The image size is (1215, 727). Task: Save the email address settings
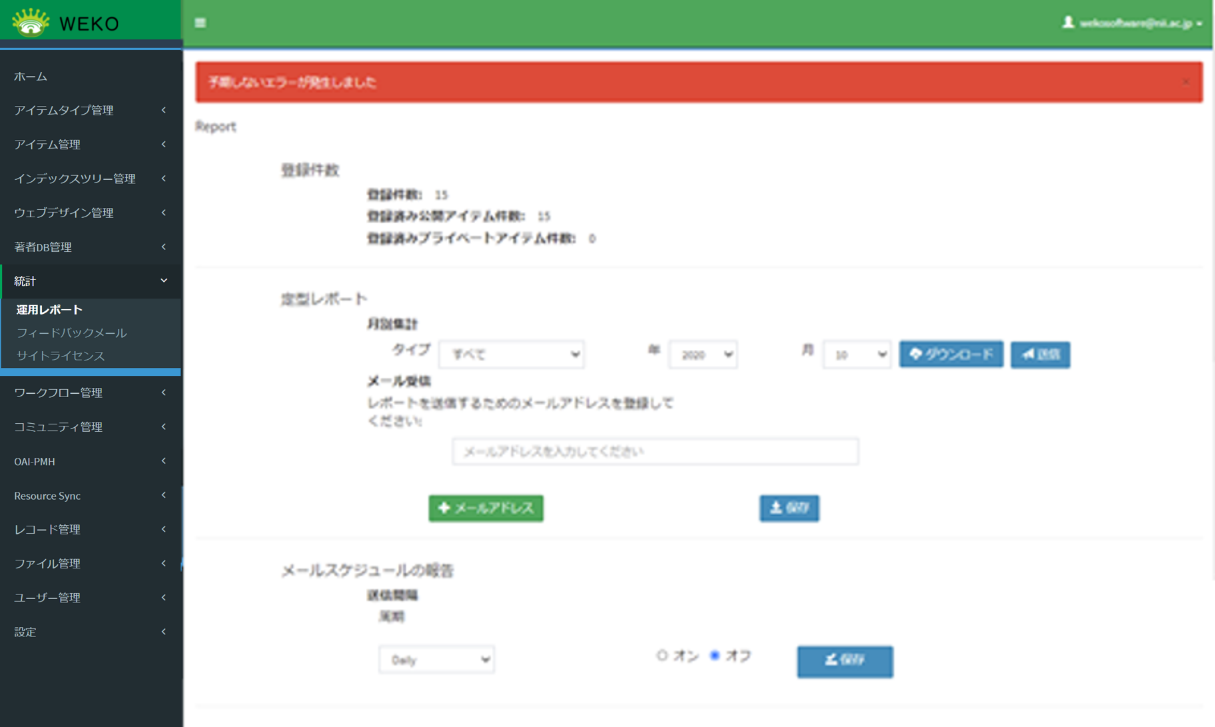[789, 508]
